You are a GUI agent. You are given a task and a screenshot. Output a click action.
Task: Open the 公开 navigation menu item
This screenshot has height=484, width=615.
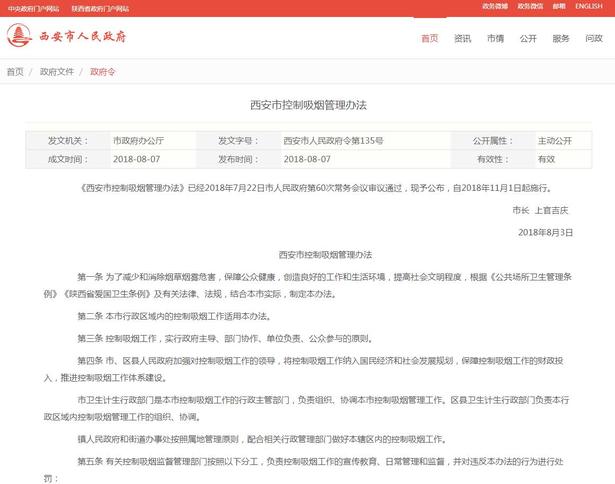coord(528,39)
